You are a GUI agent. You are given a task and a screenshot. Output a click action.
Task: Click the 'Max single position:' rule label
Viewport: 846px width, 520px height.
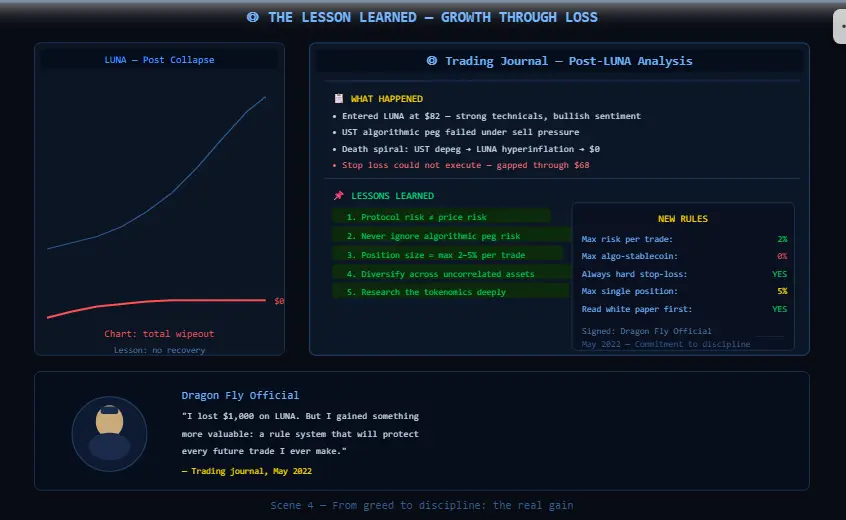pos(629,291)
